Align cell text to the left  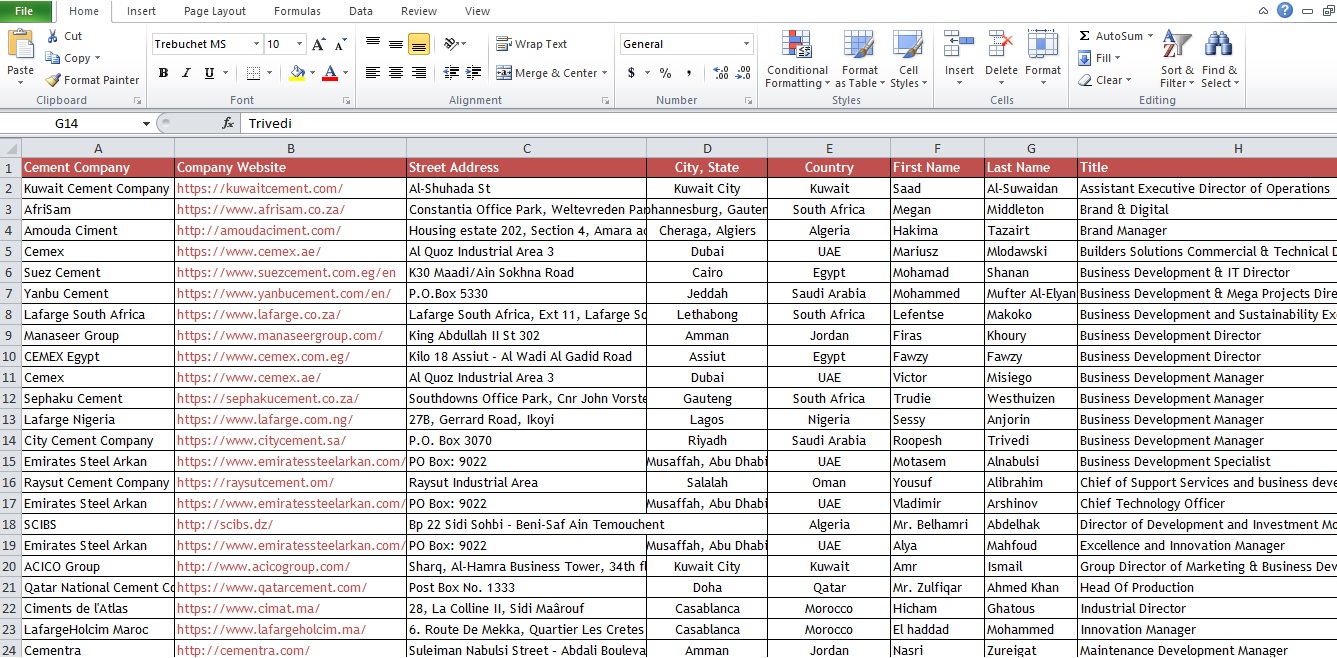coord(373,73)
